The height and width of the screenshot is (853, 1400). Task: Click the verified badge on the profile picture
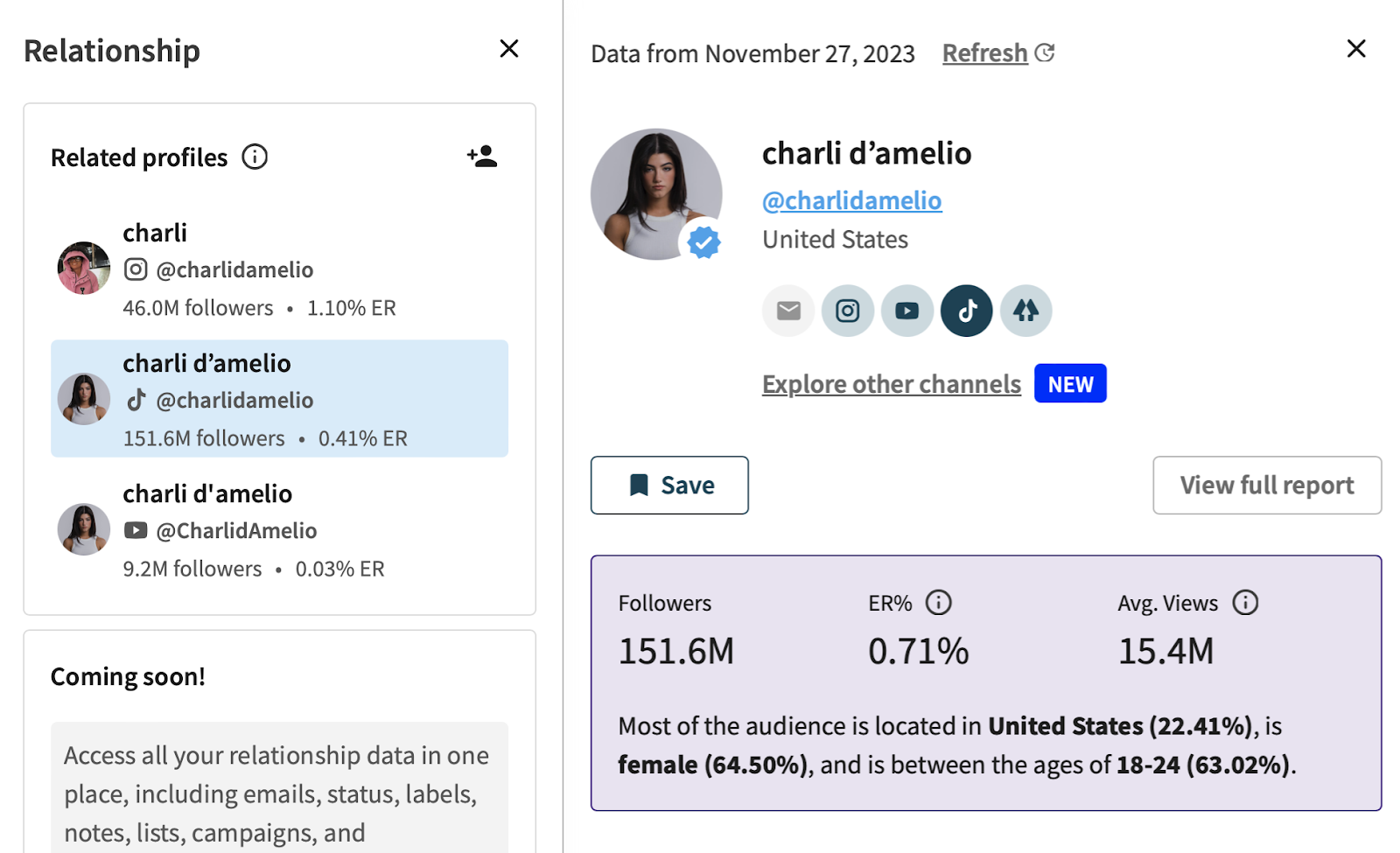pyautogui.click(x=703, y=242)
